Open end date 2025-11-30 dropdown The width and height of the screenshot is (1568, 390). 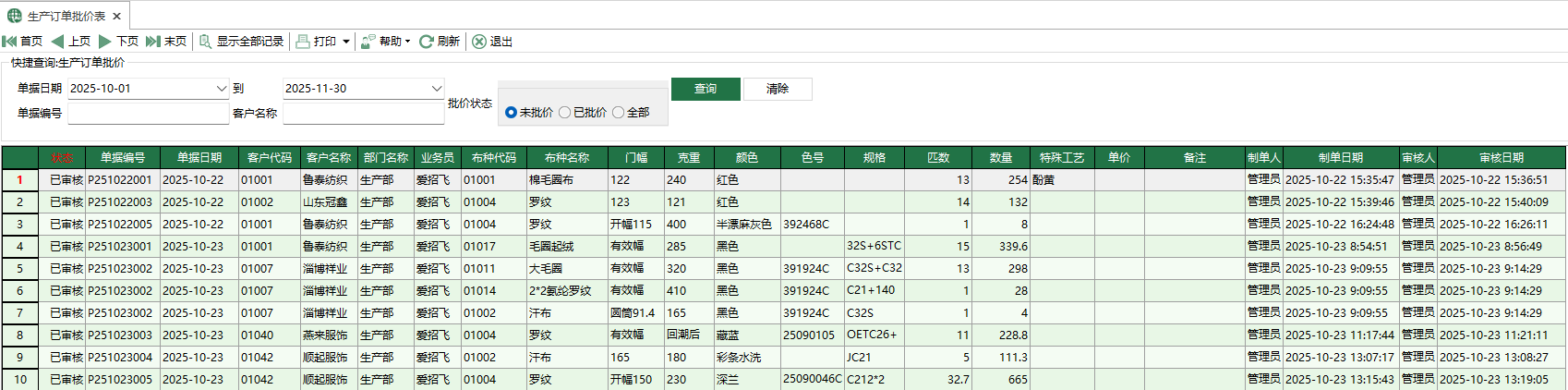coord(437,89)
